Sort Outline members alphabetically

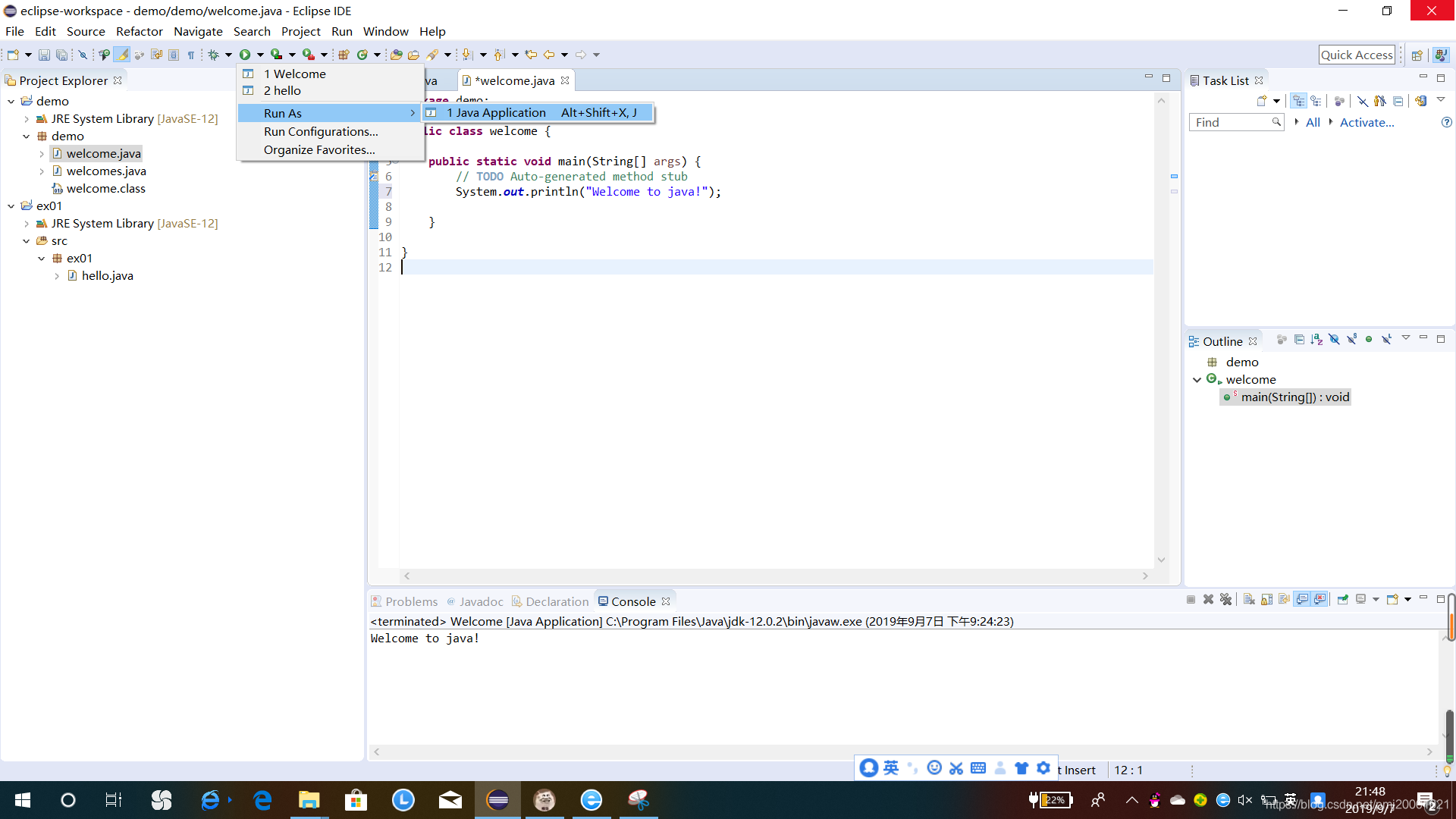click(1316, 340)
